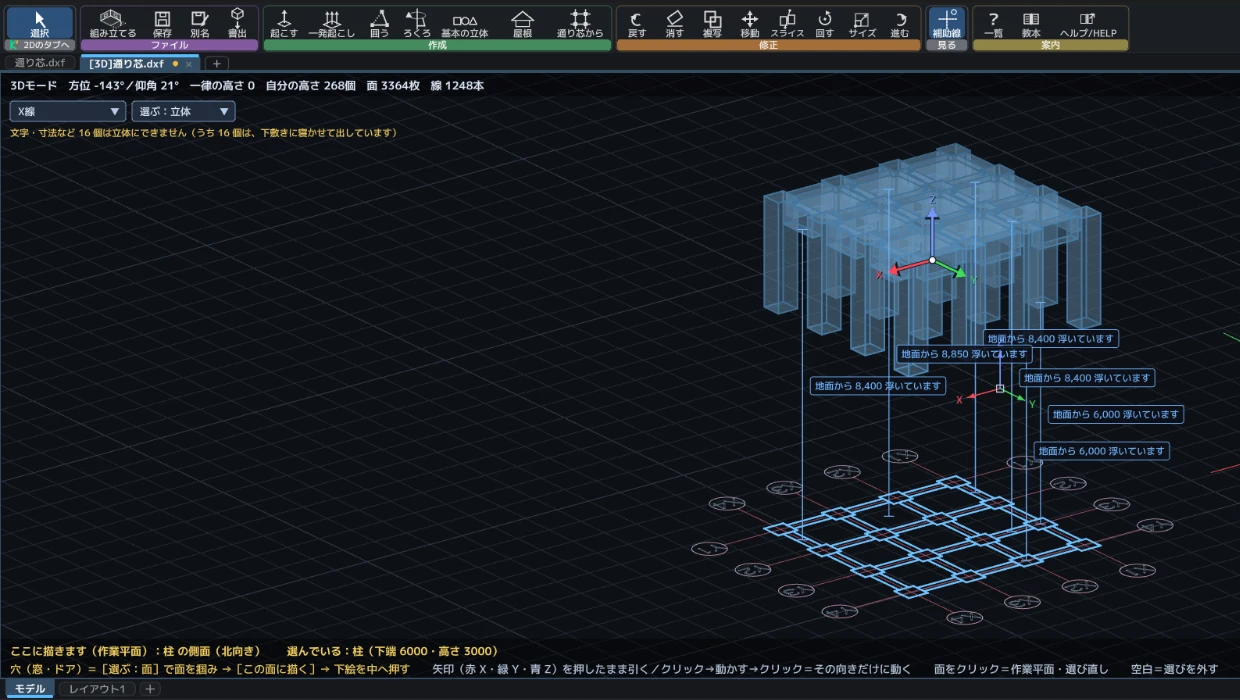
Task: Click the 地面から 8,850 浮いています label
Action: click(962, 354)
